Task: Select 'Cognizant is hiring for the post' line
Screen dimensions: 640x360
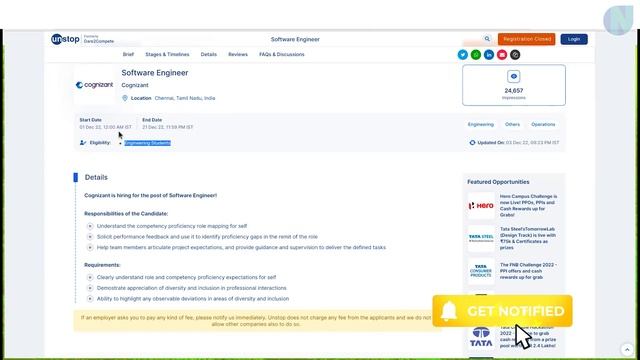Action: tap(151, 196)
